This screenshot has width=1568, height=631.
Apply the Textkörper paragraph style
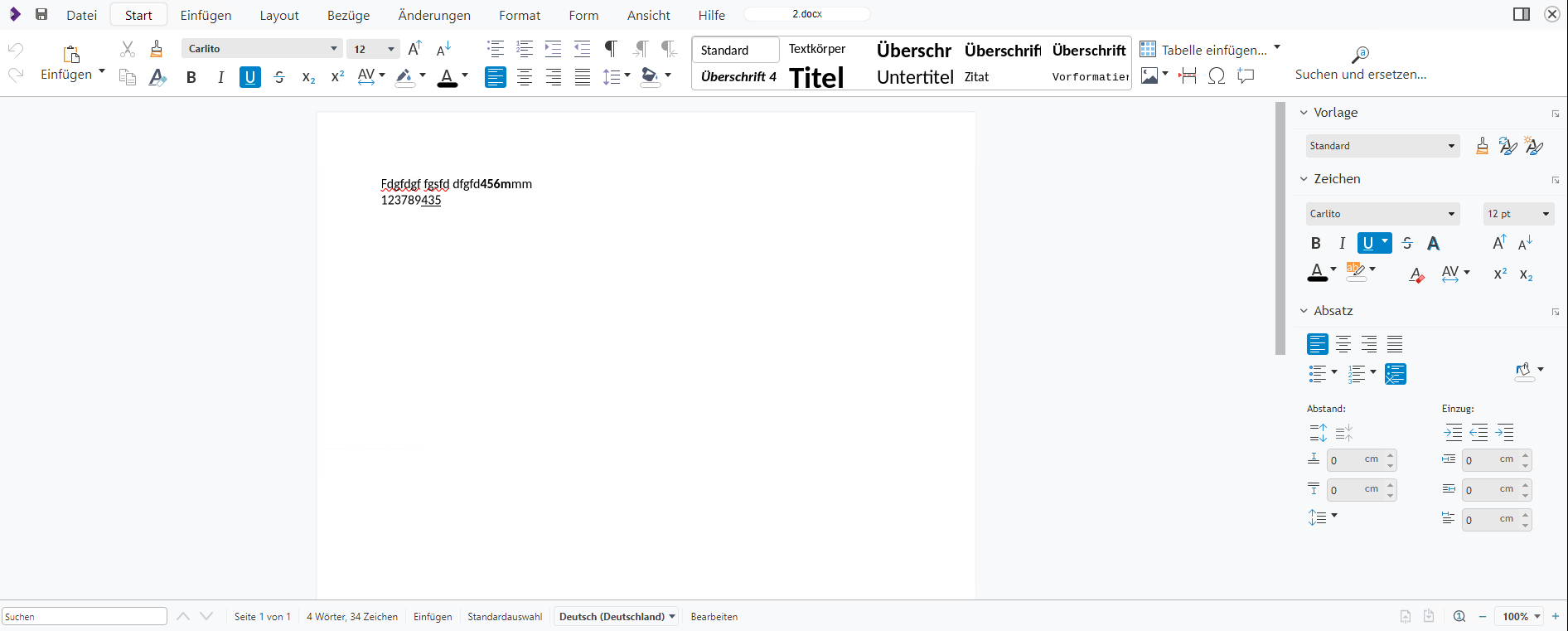coord(817,49)
